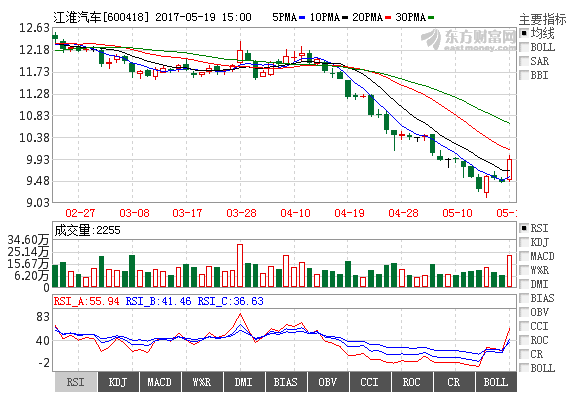
Task: Switch to the CCI bottom tab
Action: [x=370, y=382]
